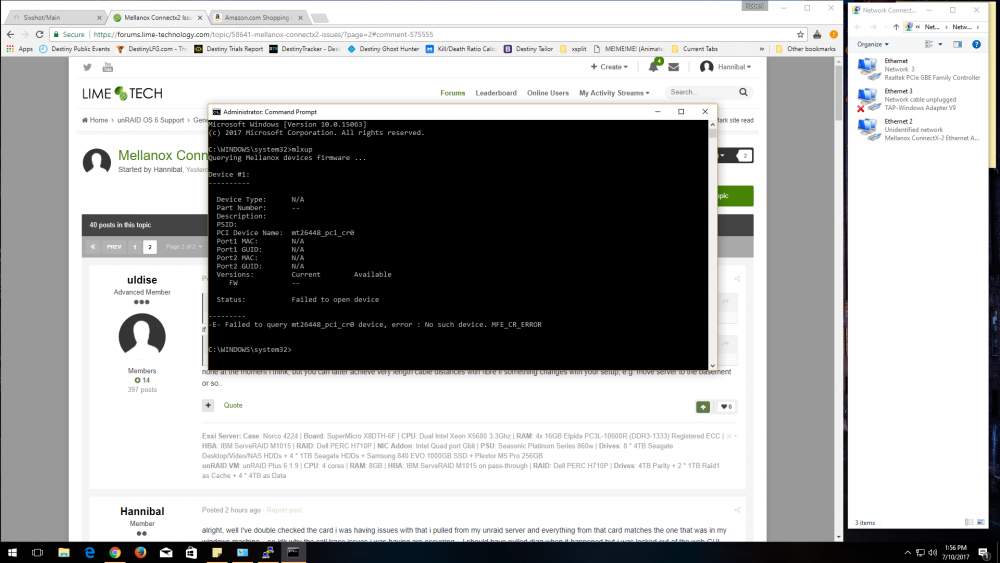Screen dimensions: 1000x563
Task: Select Ethernet 3 TAP-Windows adapter
Action: click(918, 99)
